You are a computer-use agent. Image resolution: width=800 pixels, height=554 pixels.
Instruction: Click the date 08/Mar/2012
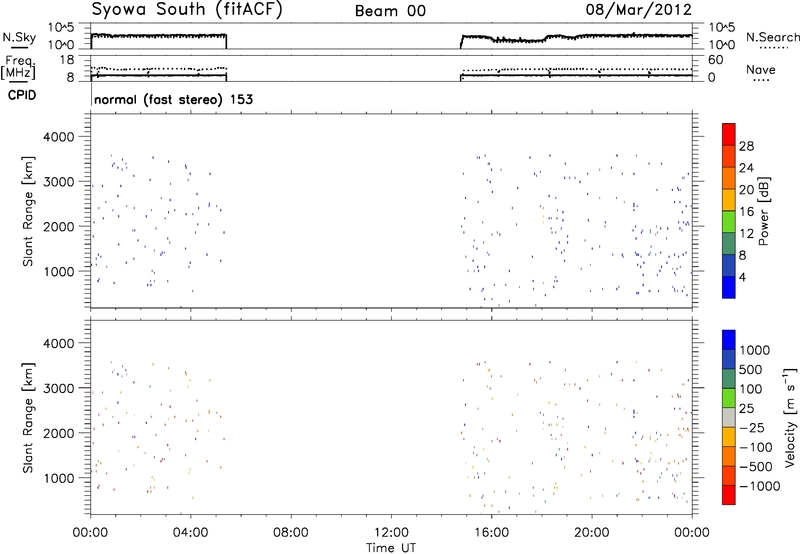pyautogui.click(x=639, y=10)
